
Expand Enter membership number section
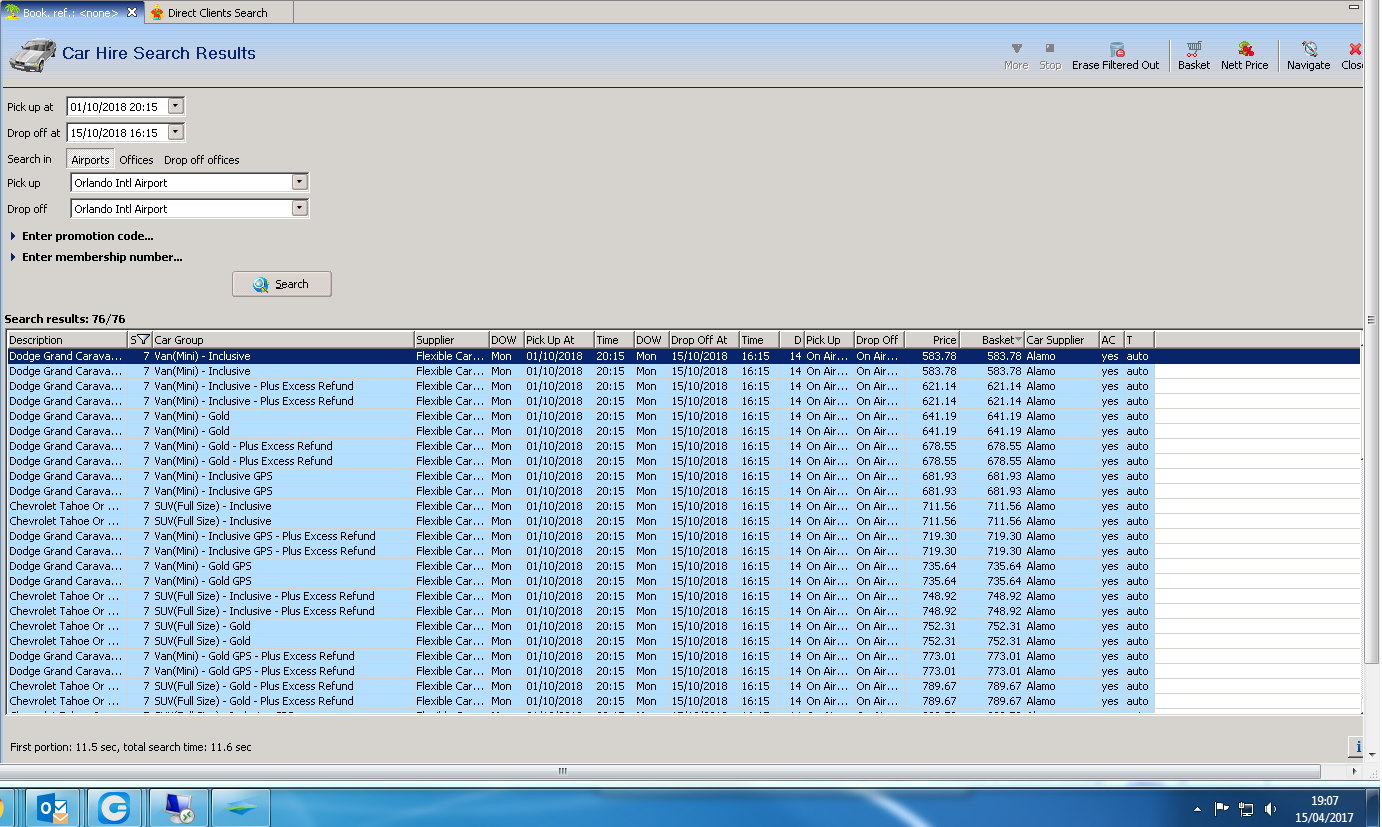96,257
